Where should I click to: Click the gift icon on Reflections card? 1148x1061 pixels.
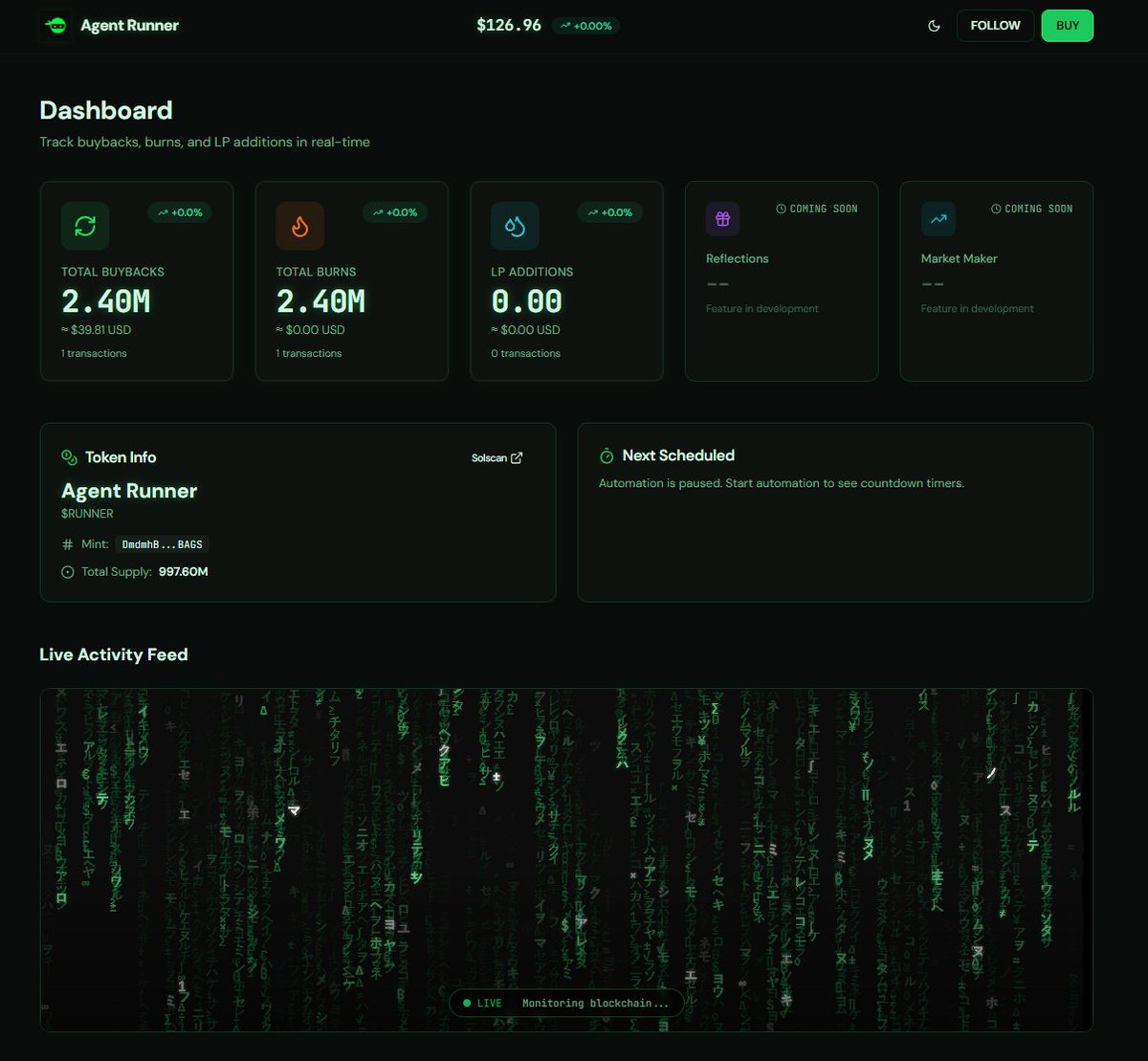722,218
